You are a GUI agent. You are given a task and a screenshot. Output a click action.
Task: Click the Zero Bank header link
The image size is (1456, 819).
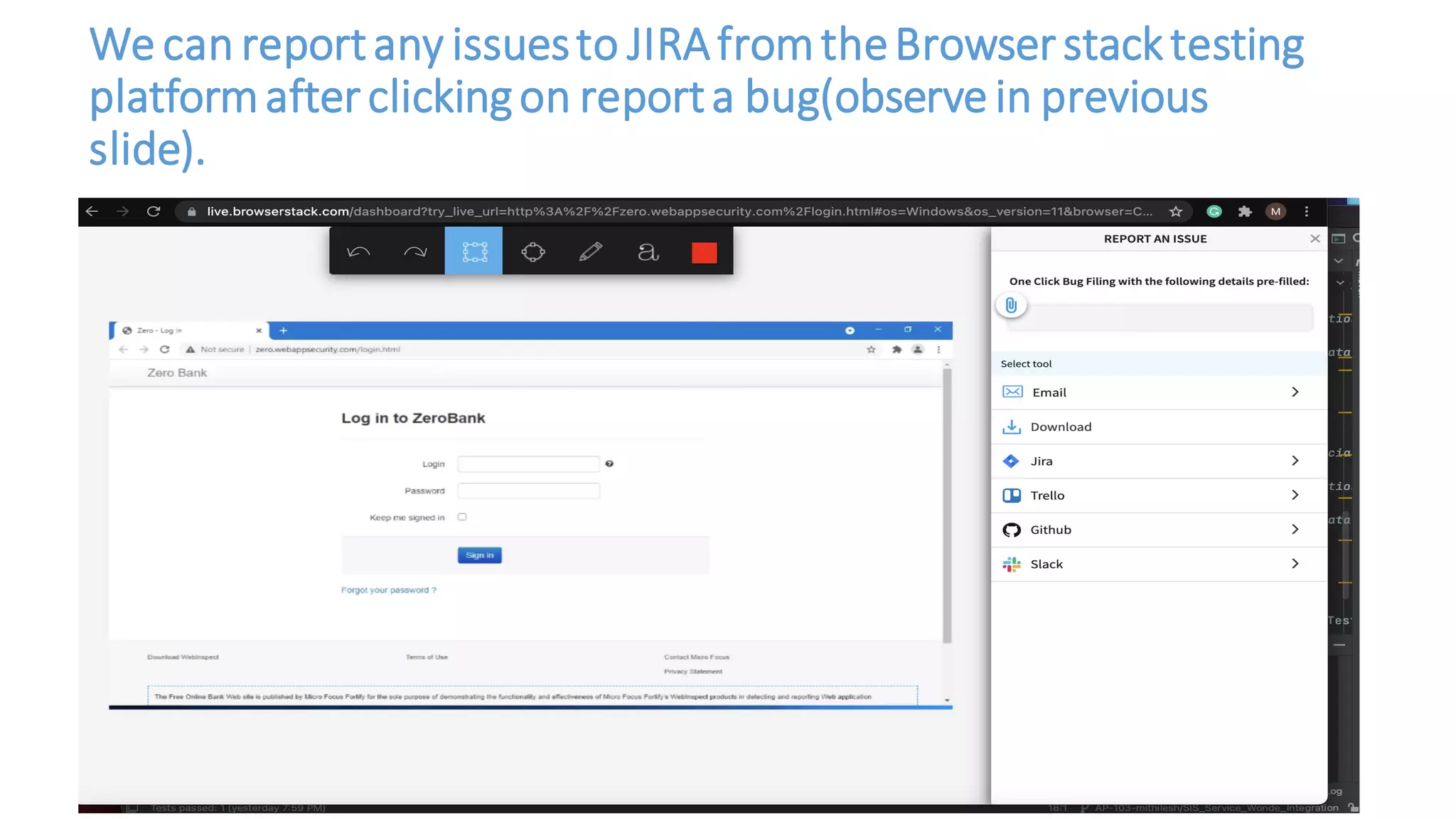click(x=177, y=373)
